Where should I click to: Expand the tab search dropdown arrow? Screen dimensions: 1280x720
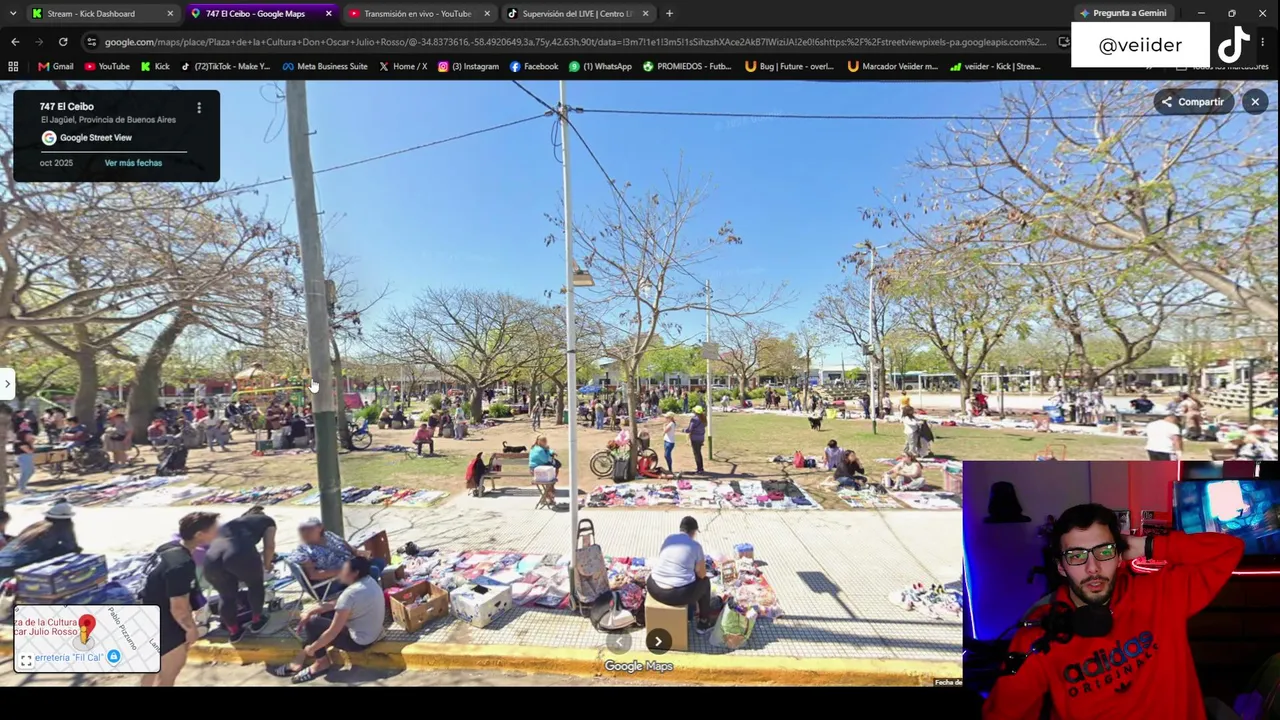13,13
